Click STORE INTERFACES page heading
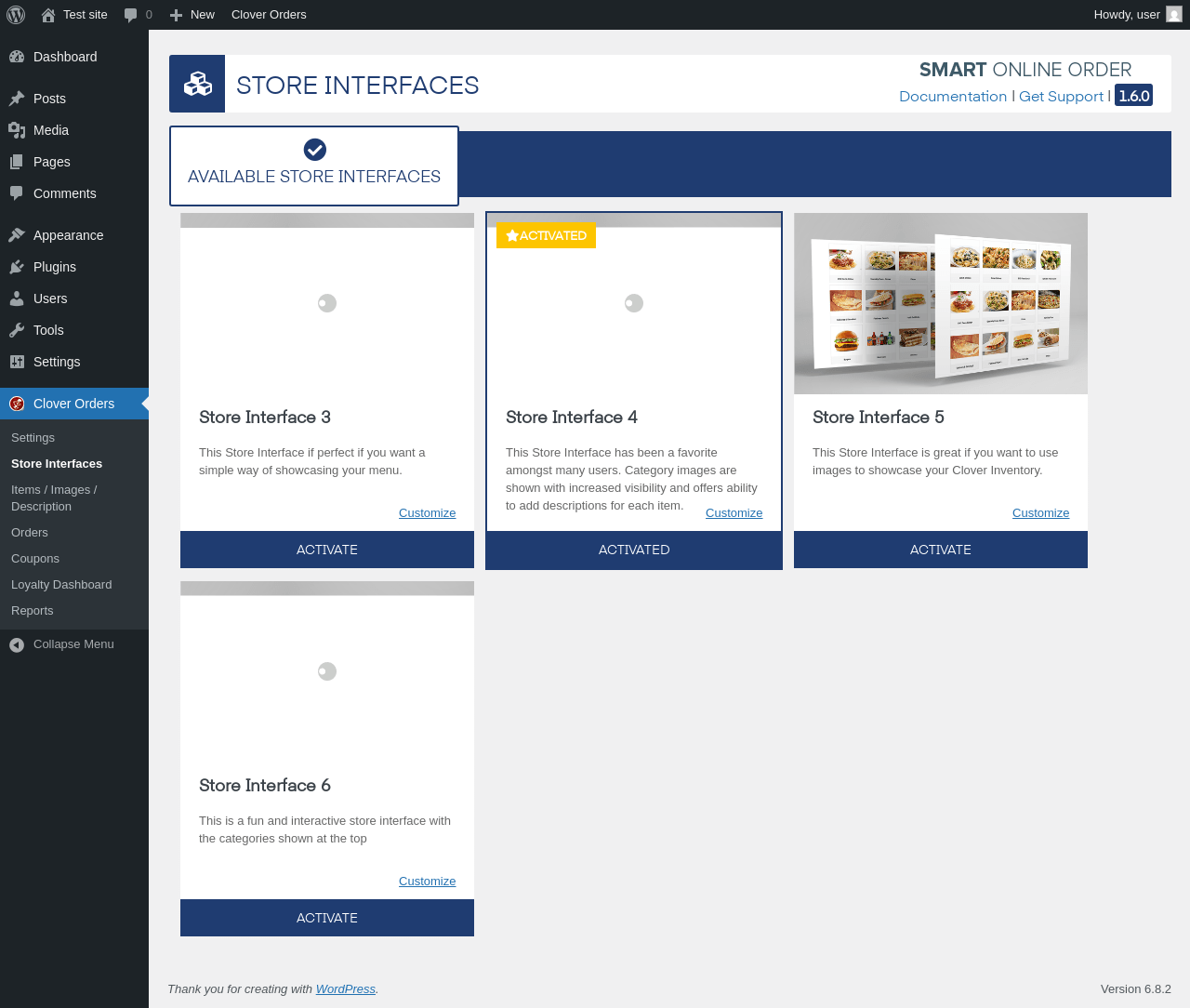The width and height of the screenshot is (1190, 1008). click(358, 86)
